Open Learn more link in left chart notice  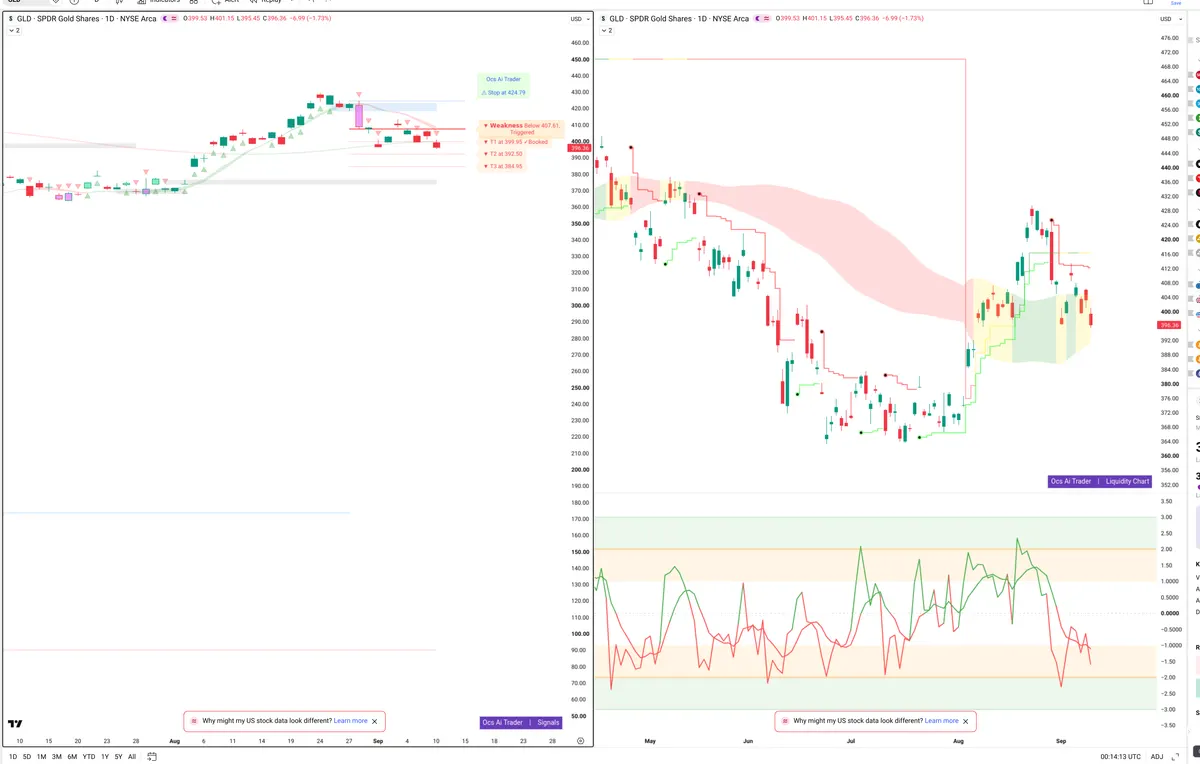(x=351, y=721)
